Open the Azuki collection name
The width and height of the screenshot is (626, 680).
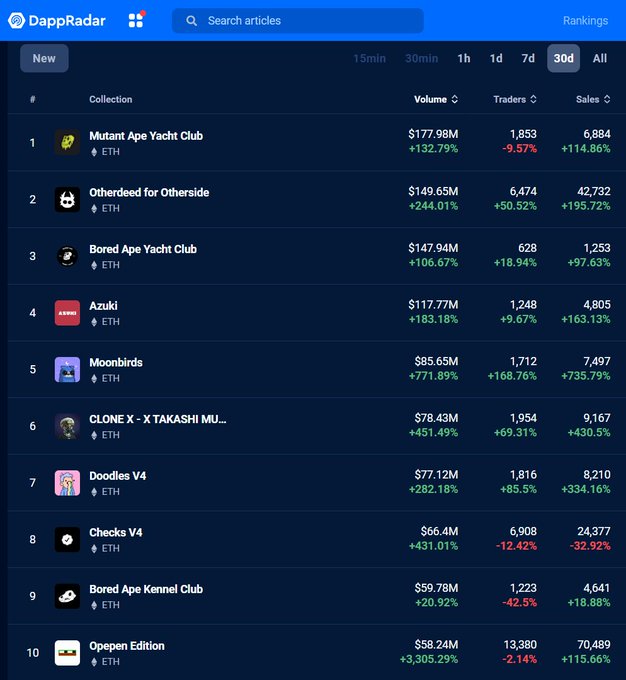tap(103, 306)
